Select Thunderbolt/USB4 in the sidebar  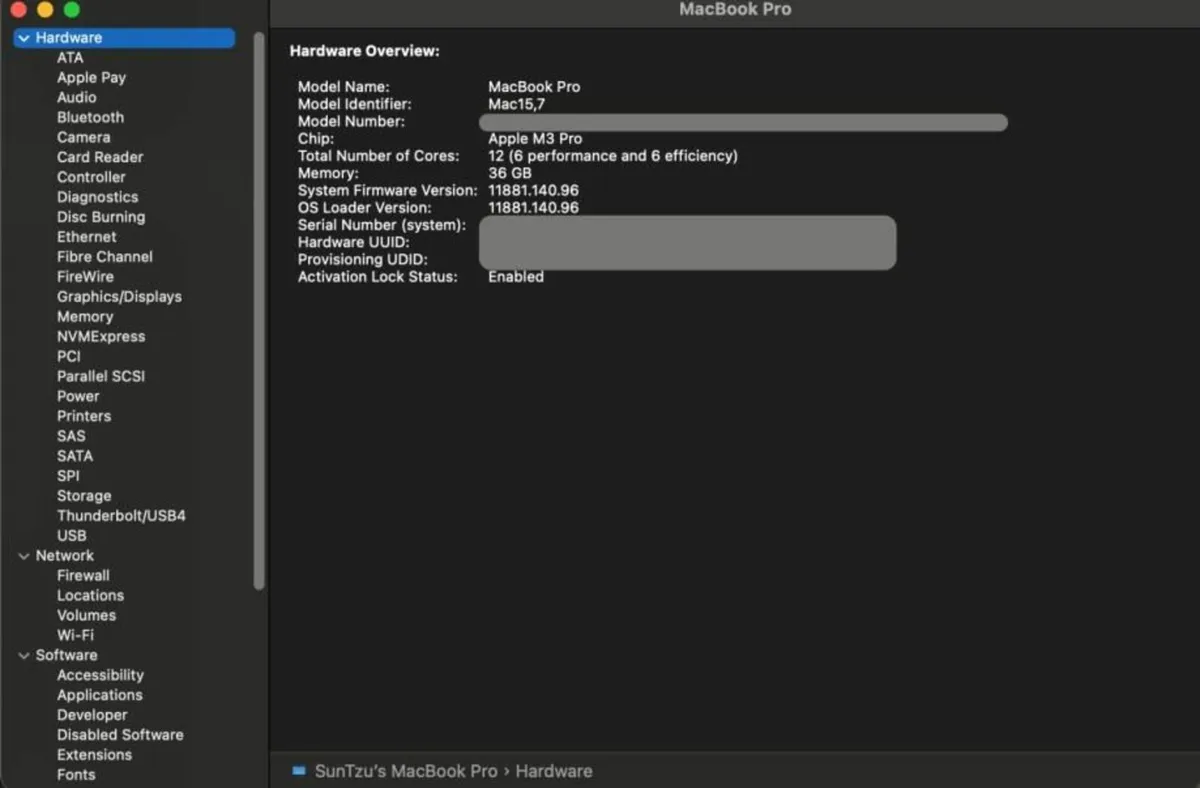121,516
